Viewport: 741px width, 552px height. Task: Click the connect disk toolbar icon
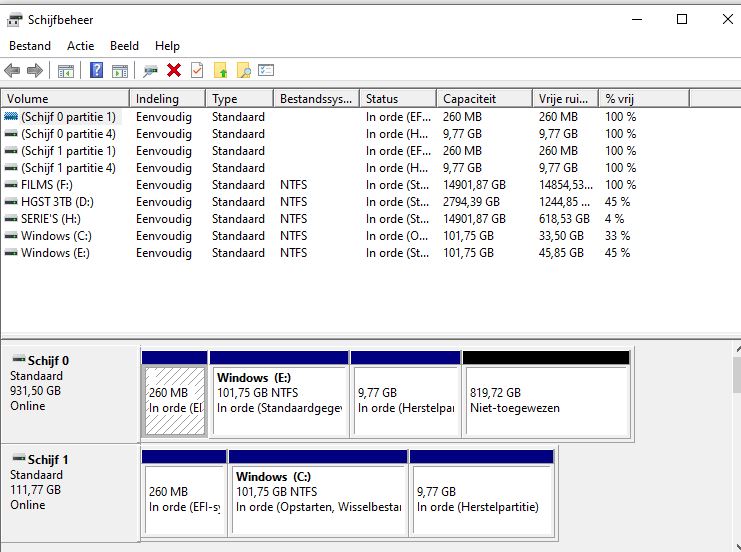(151, 70)
